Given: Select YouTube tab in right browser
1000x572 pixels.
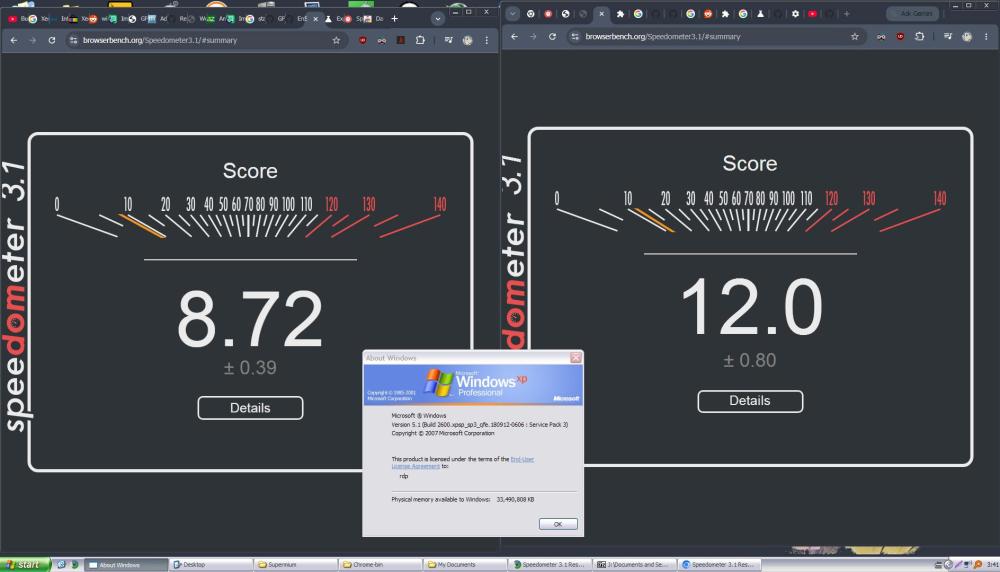Looking at the screenshot, I should [812, 13].
